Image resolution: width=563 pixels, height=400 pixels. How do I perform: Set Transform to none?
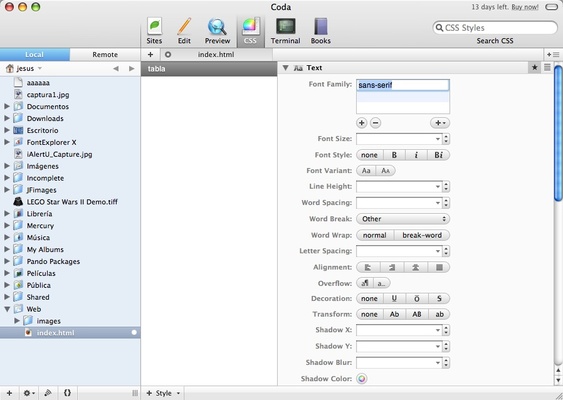click(369, 314)
